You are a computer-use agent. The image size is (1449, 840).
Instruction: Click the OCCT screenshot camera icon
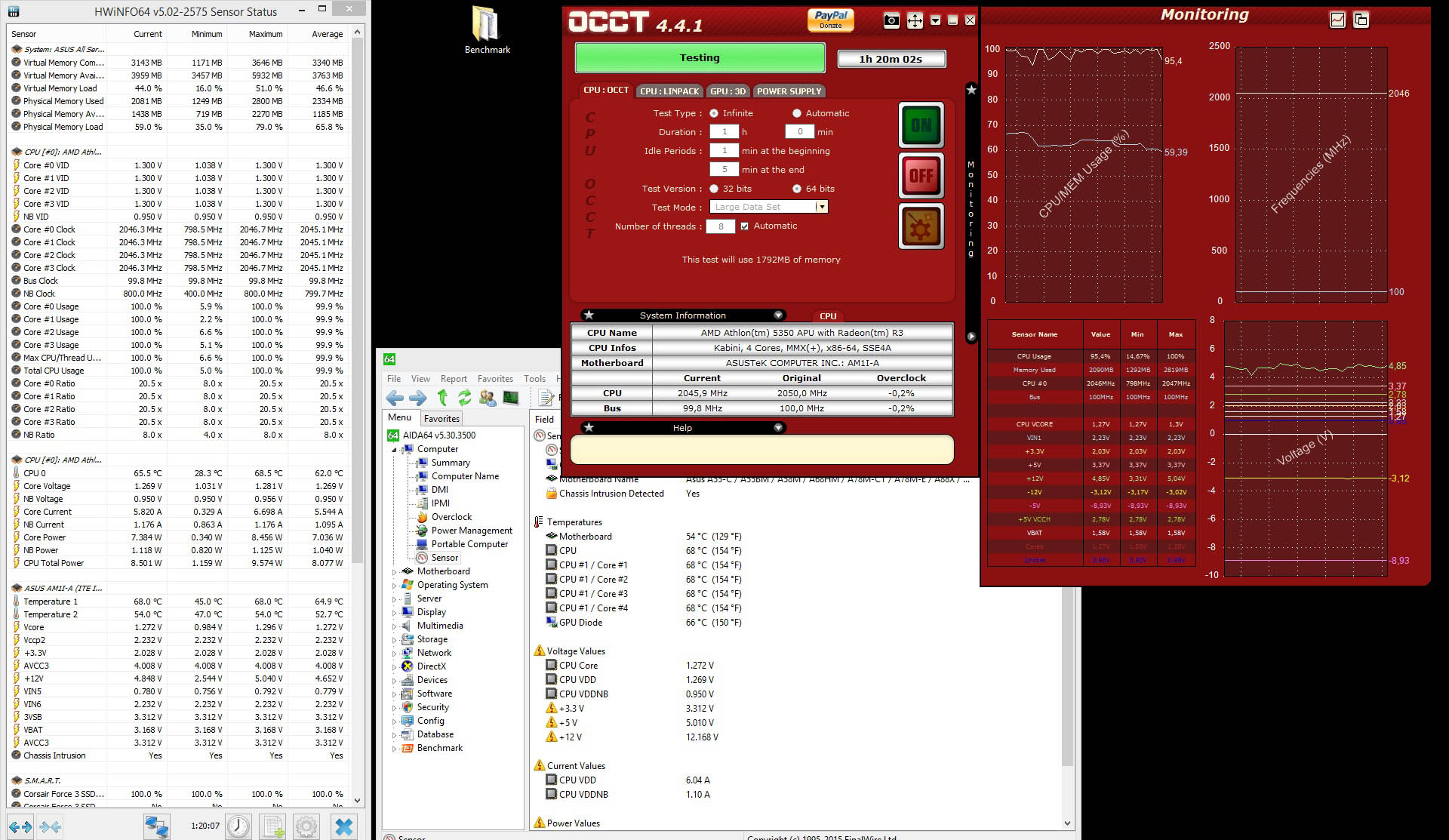pyautogui.click(x=891, y=20)
